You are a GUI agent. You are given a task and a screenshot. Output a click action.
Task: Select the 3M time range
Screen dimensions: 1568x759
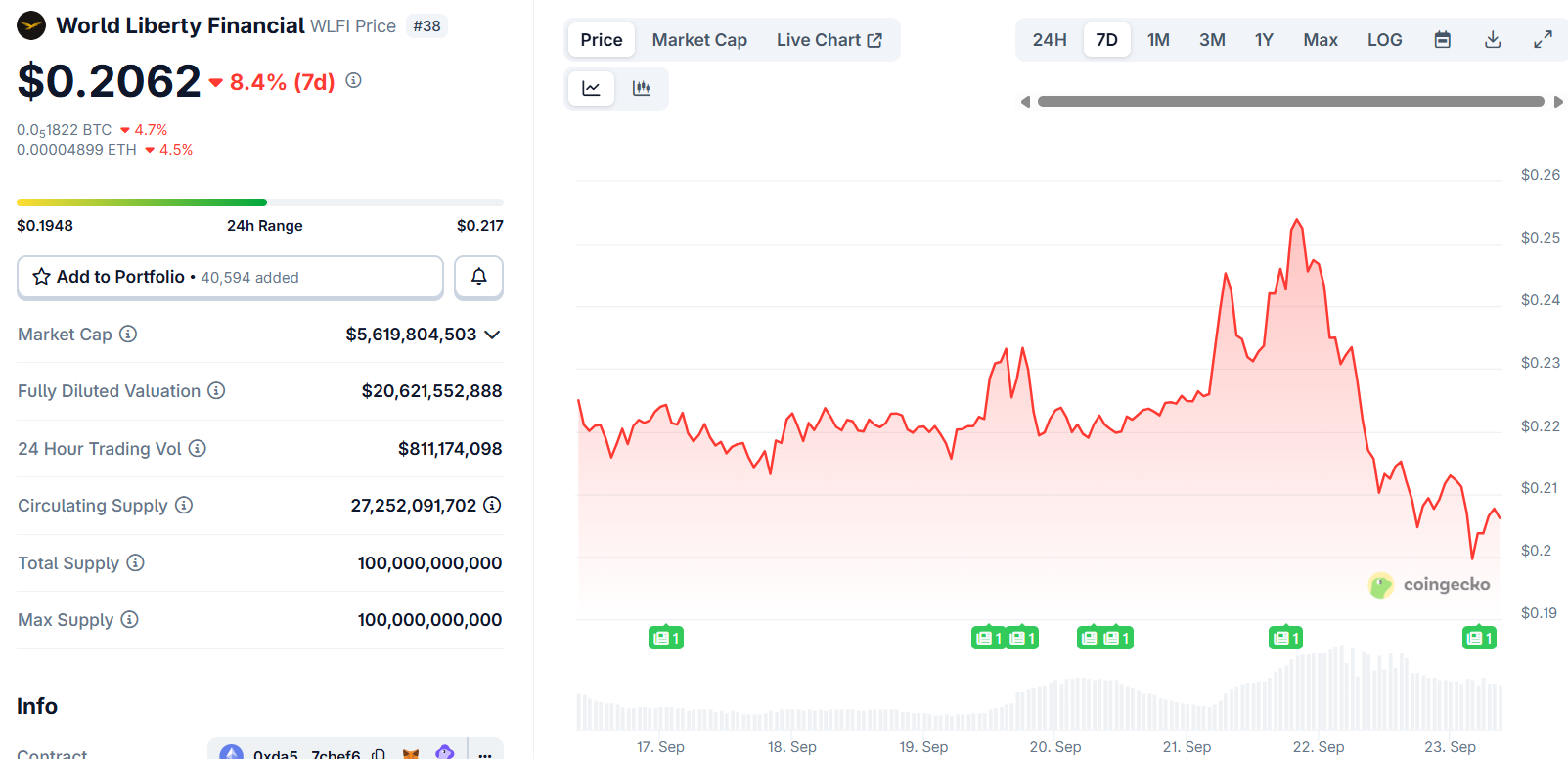point(1212,40)
